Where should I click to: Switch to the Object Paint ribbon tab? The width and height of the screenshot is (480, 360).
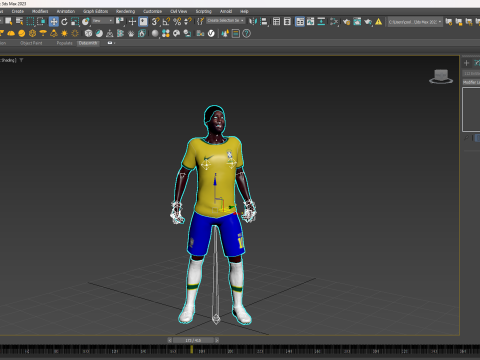pyautogui.click(x=31, y=43)
